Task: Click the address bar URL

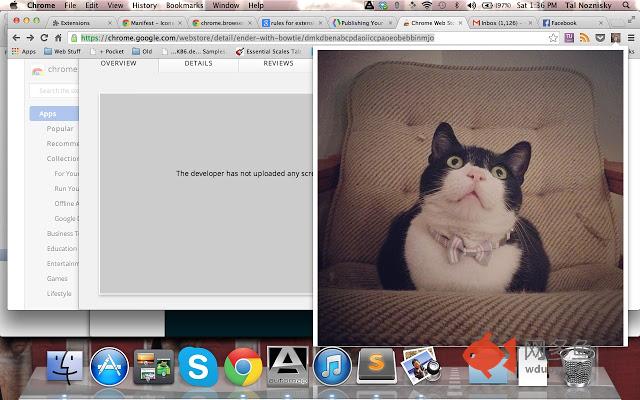Action: 257,38
